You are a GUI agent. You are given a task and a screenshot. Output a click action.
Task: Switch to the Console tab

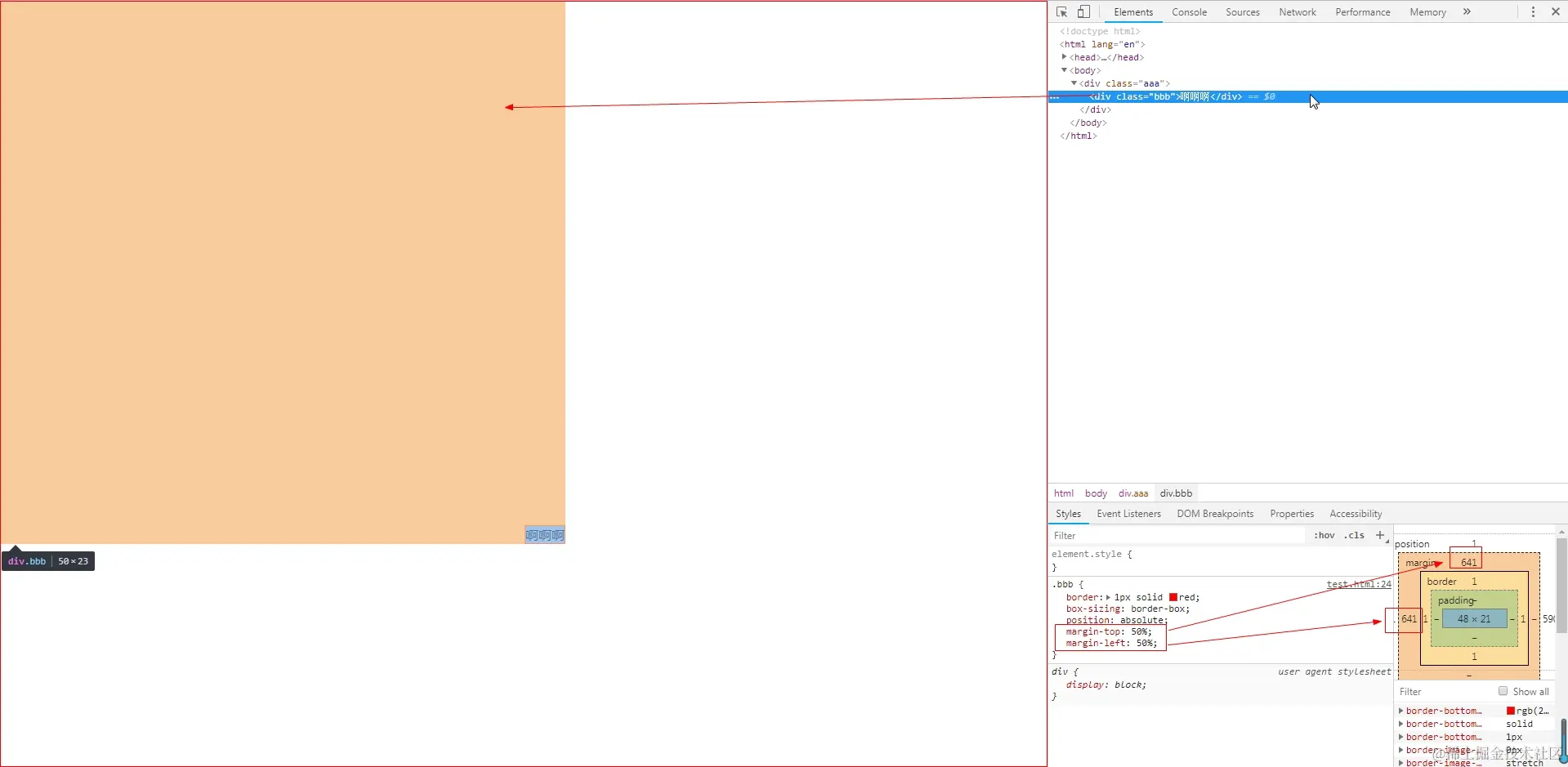tap(1188, 11)
